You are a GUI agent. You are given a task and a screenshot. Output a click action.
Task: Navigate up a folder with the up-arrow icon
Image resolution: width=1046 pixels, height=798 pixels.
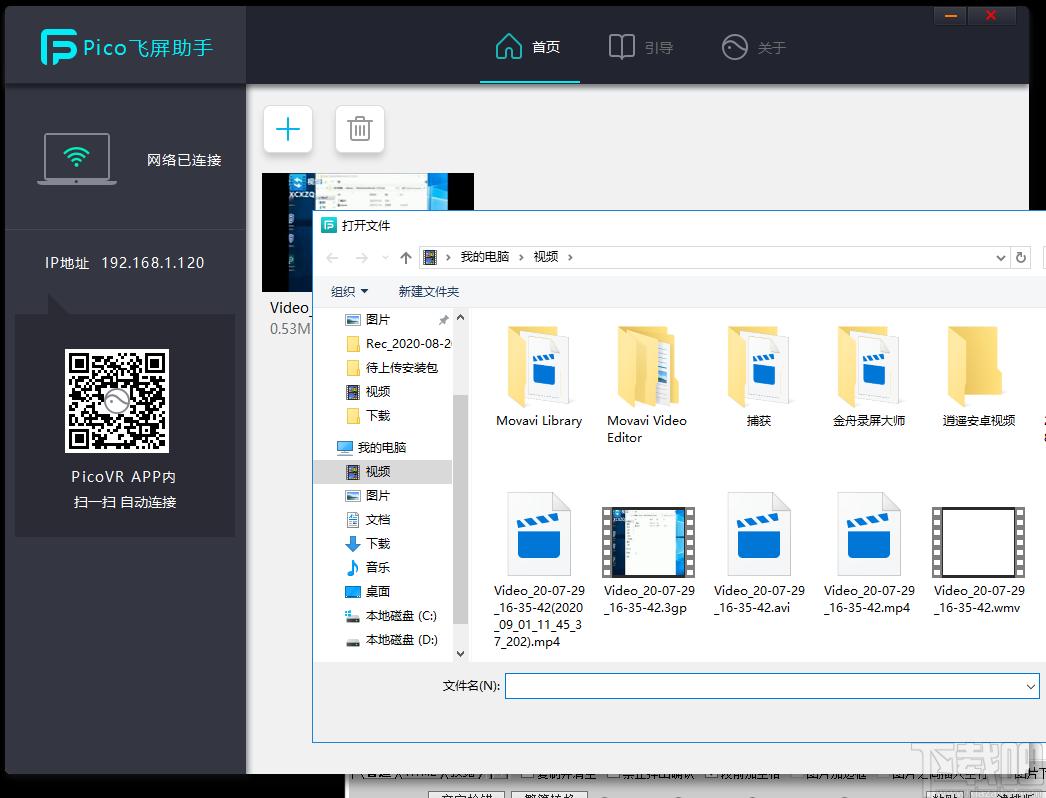tap(404, 257)
